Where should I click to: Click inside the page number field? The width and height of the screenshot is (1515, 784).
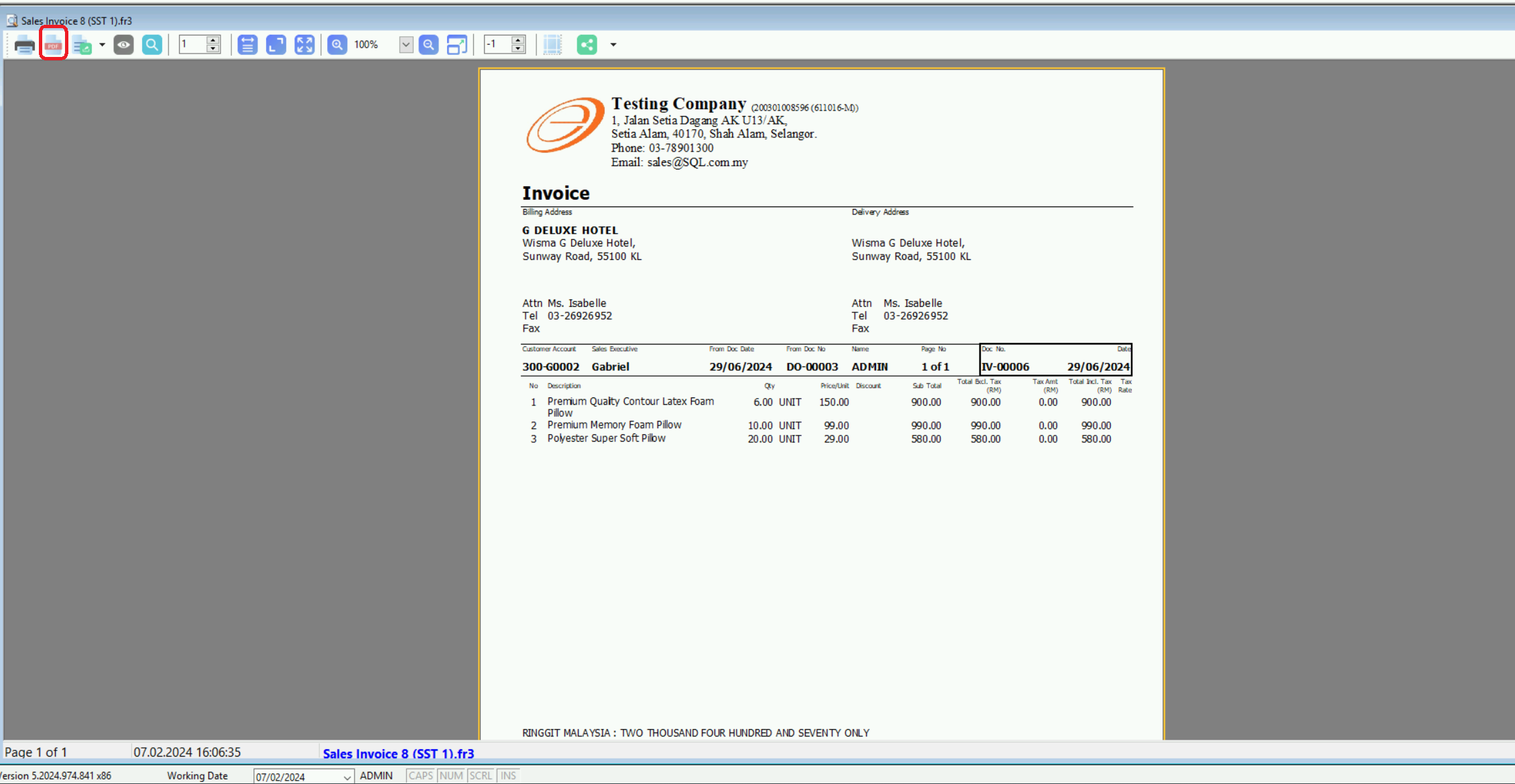(x=193, y=44)
